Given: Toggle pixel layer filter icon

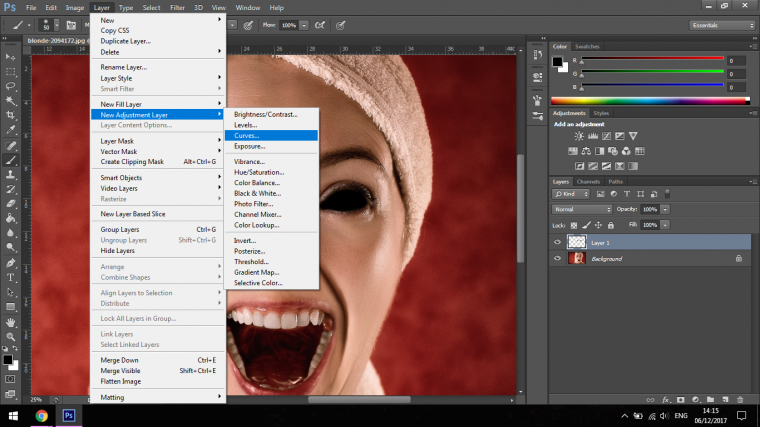Looking at the screenshot, I should coord(601,194).
